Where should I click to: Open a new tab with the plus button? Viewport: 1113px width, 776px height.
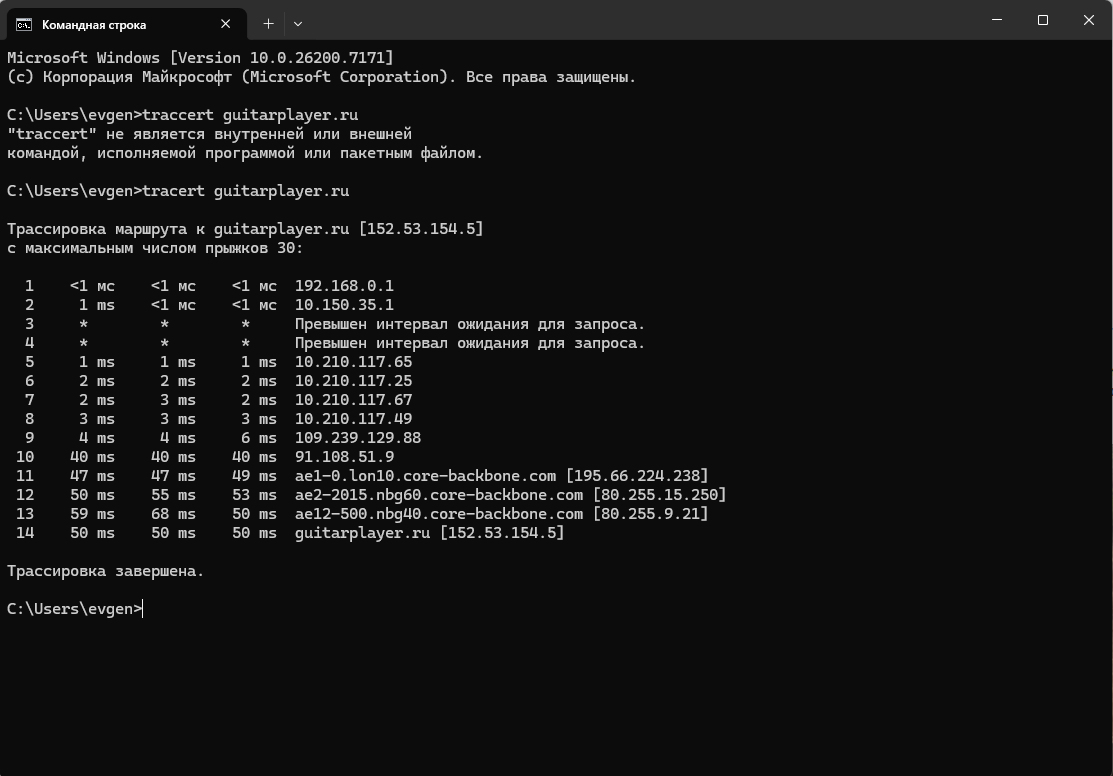coord(268,23)
